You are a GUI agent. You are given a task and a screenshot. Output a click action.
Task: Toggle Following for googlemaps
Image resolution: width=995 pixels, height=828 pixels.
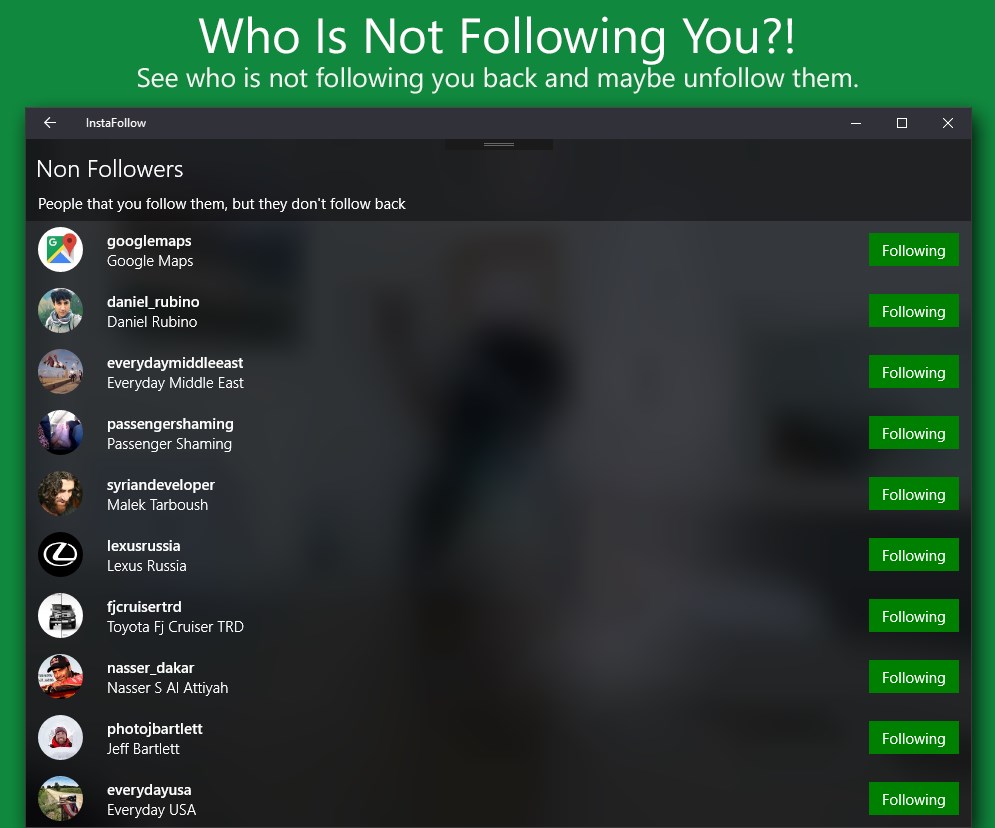[913, 250]
